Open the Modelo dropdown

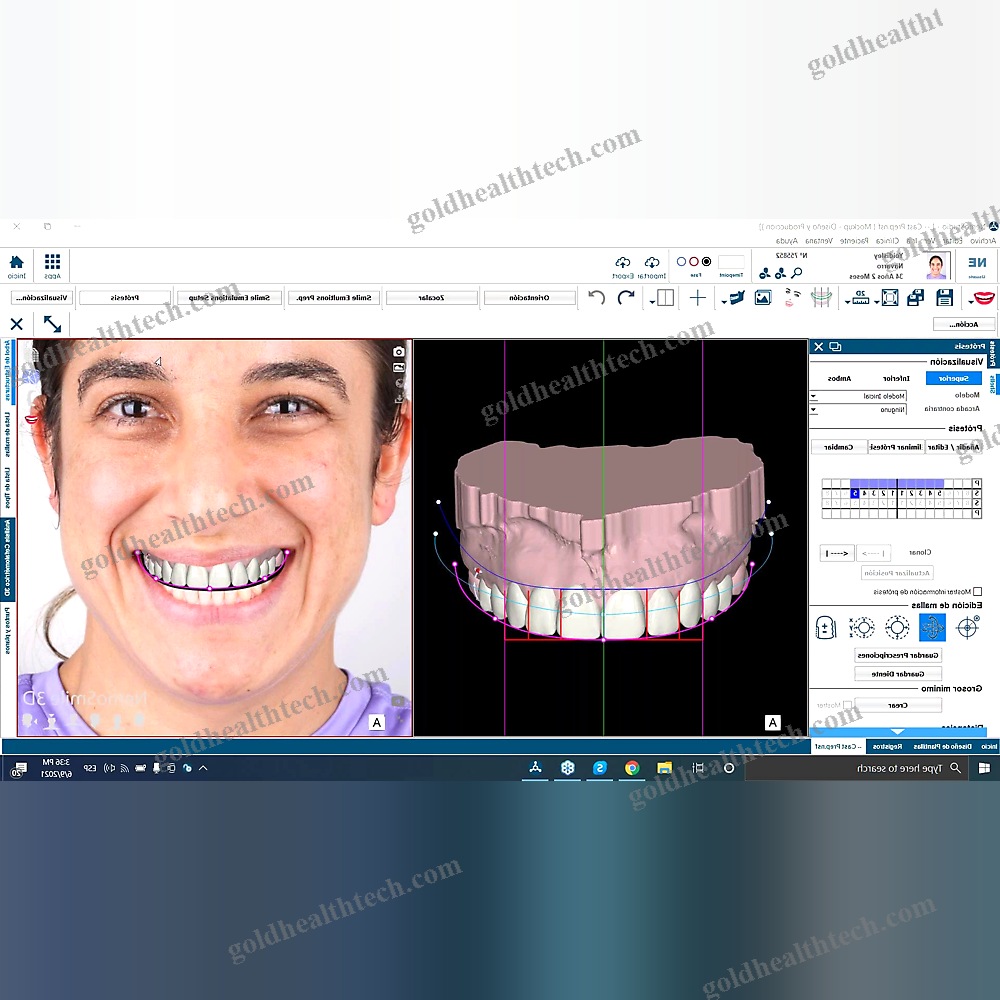click(858, 396)
